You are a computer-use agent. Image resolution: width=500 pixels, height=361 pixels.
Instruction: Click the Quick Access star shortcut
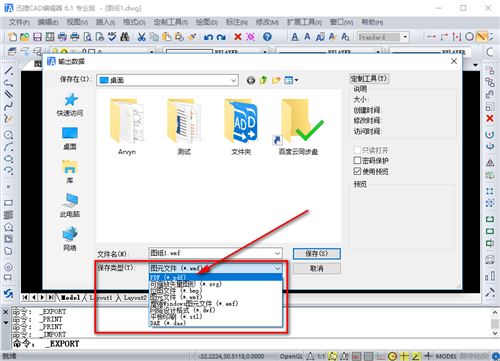click(x=70, y=105)
